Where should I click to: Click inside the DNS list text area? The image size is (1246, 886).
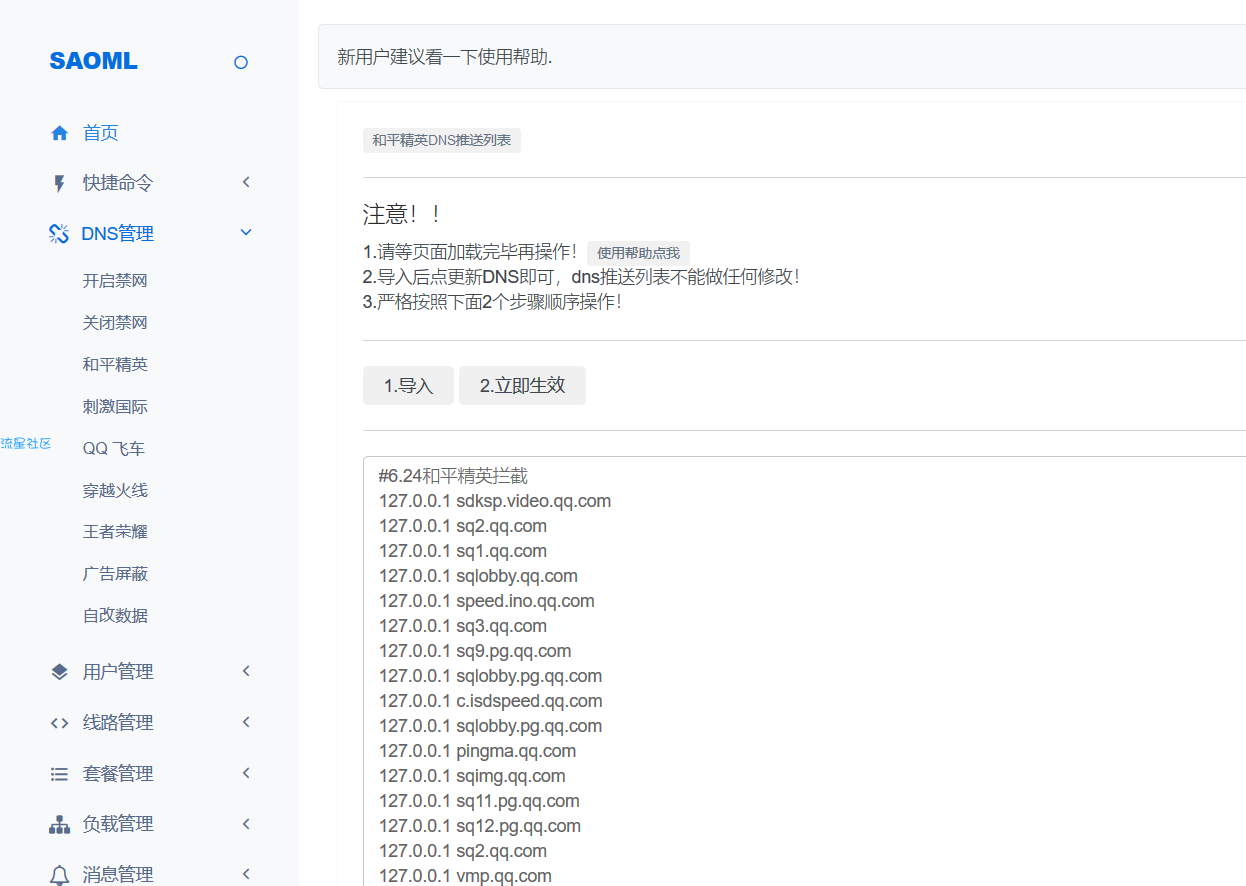click(x=804, y=671)
